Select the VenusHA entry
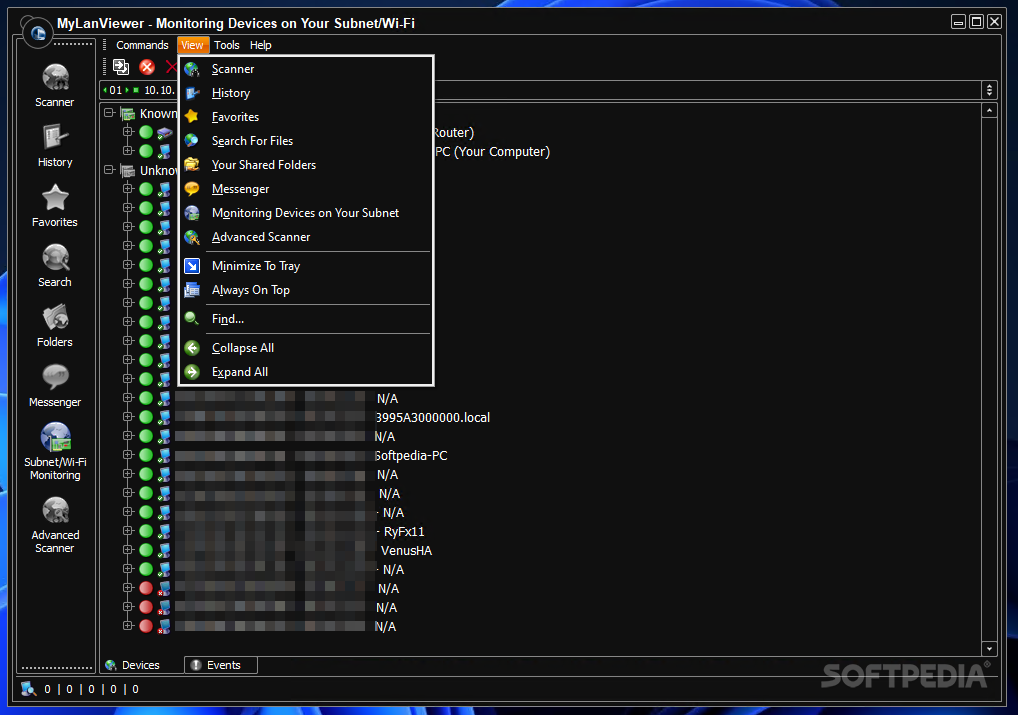The width and height of the screenshot is (1018, 715). (406, 551)
